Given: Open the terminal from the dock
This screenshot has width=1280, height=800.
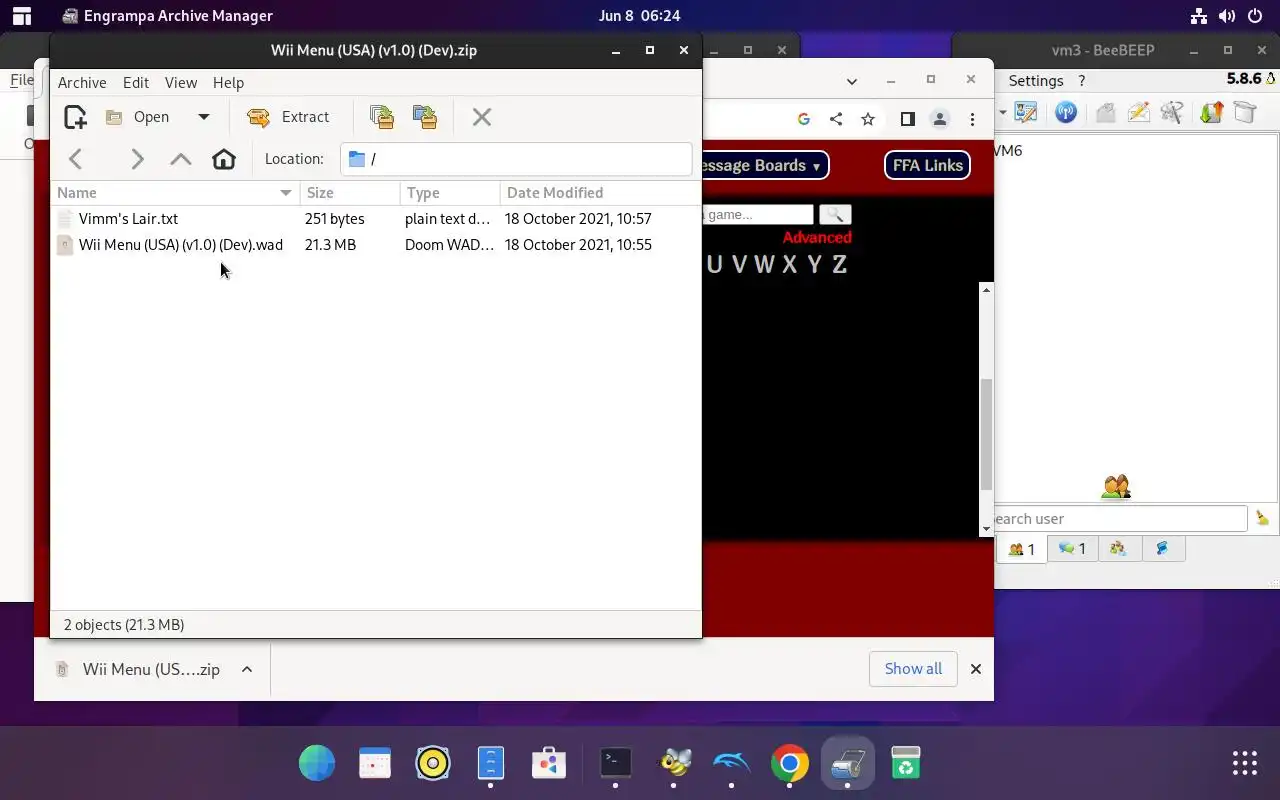Looking at the screenshot, I should (x=615, y=763).
